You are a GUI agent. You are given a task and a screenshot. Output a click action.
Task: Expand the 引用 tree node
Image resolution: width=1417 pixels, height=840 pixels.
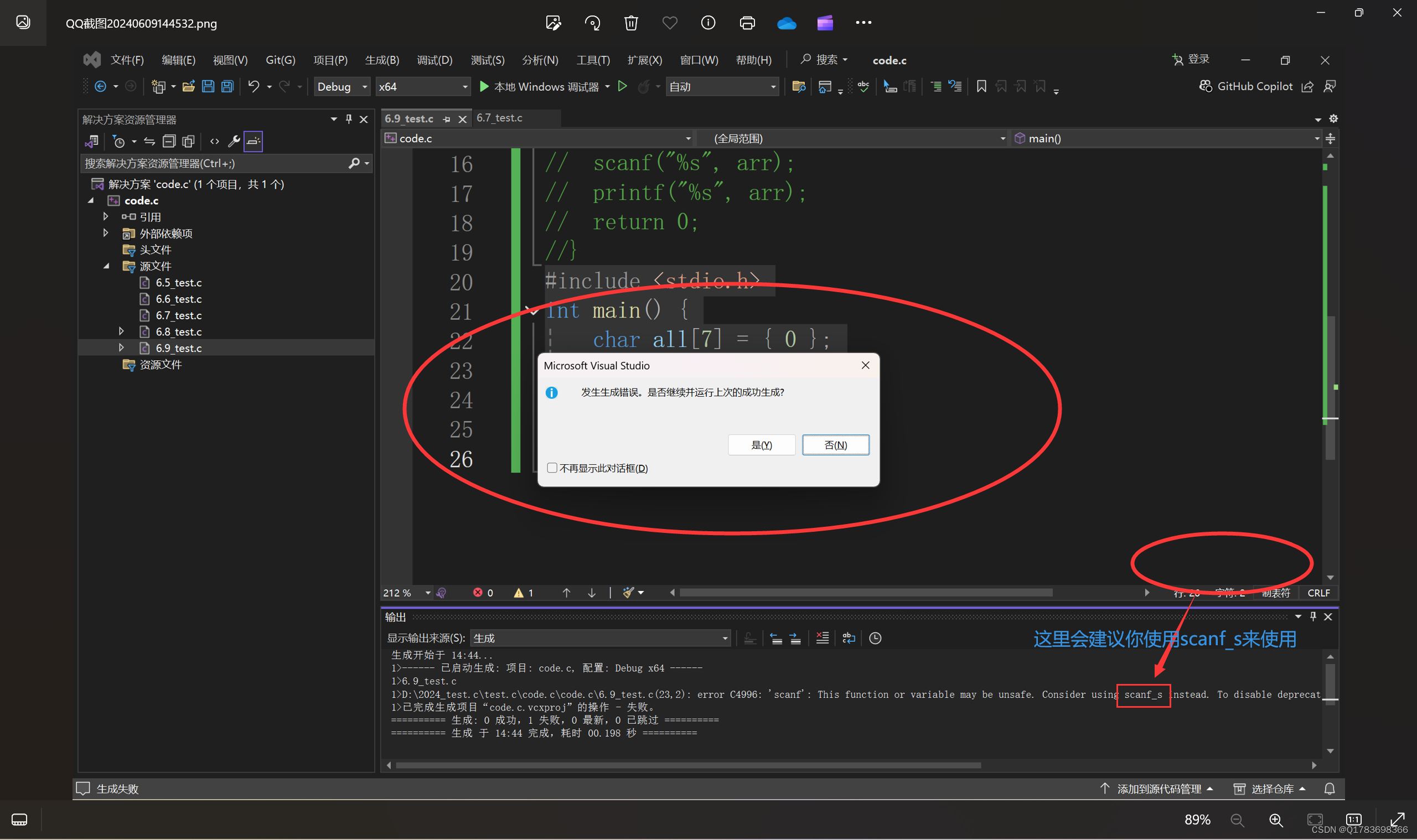coord(106,217)
